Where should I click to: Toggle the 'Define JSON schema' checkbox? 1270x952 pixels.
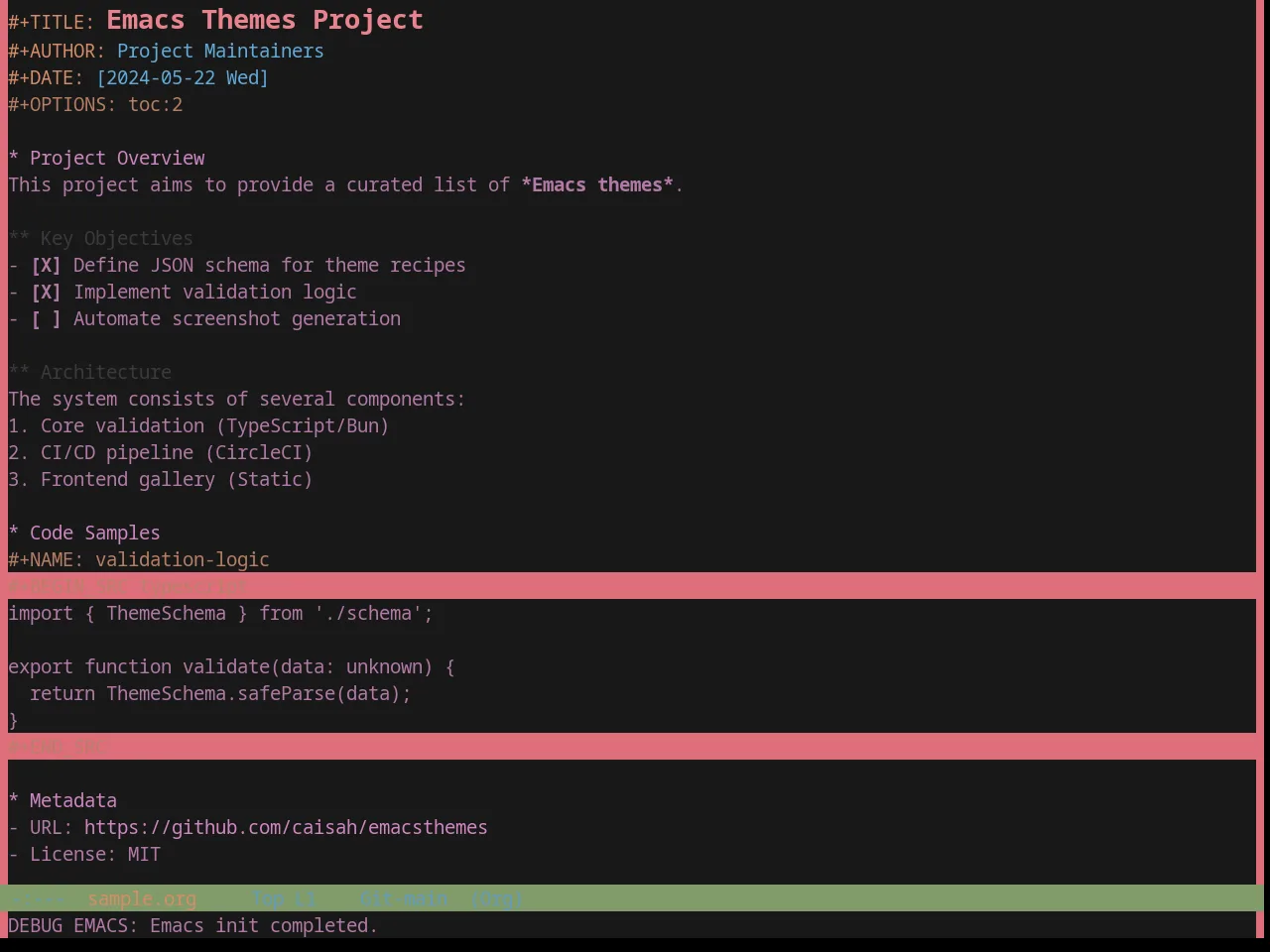[46, 265]
